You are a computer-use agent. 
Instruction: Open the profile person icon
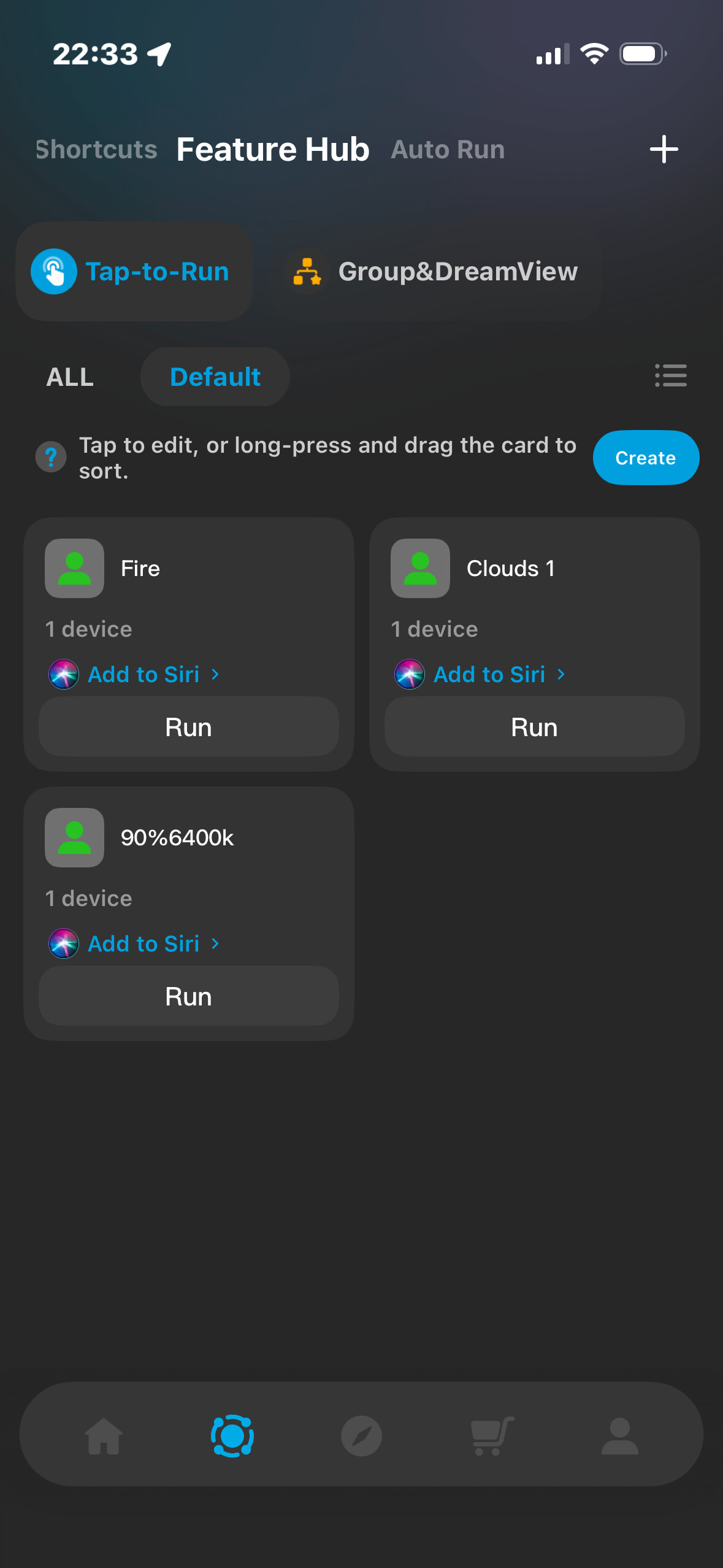619,1435
